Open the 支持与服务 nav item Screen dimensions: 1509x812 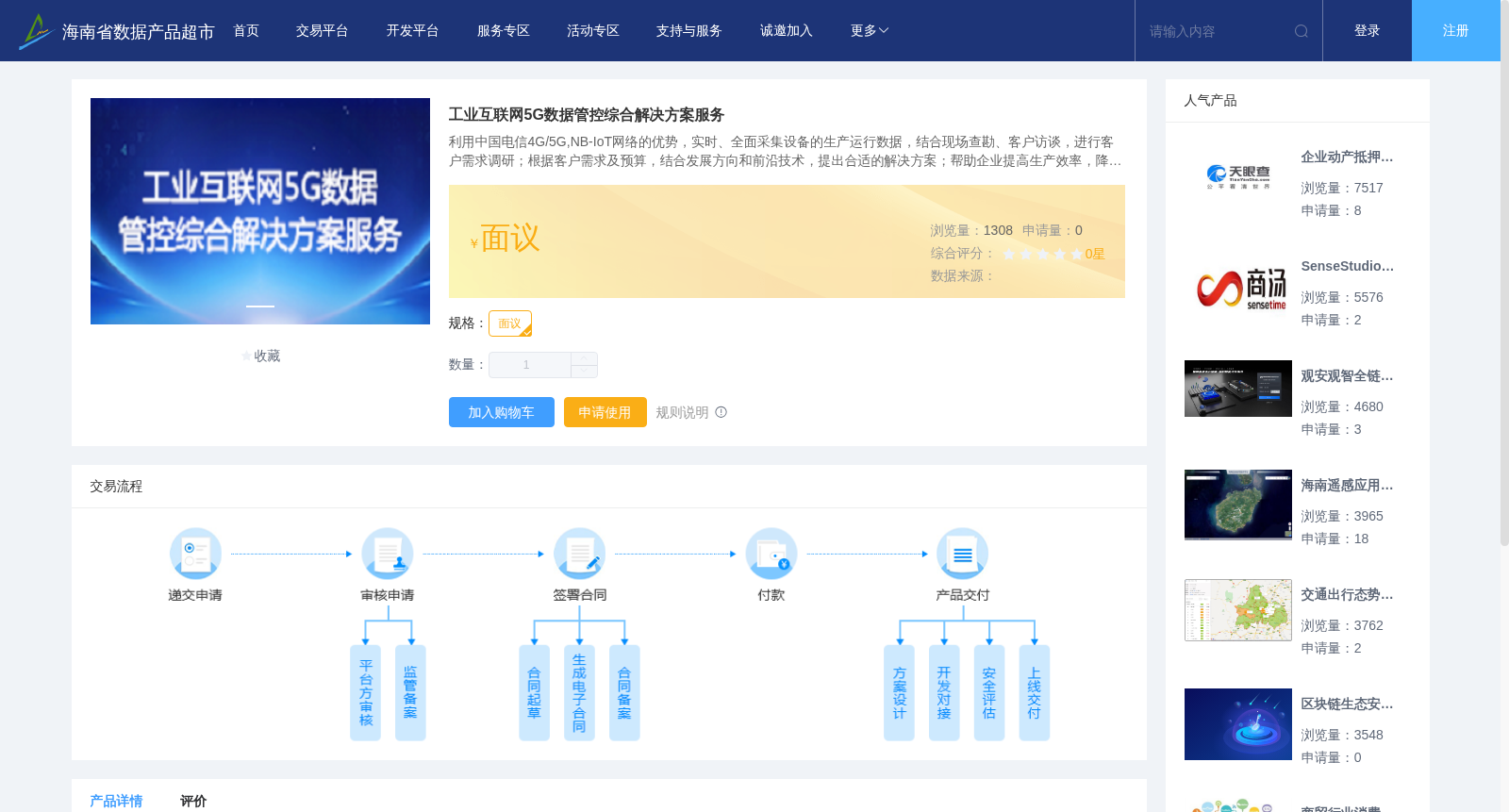(689, 31)
